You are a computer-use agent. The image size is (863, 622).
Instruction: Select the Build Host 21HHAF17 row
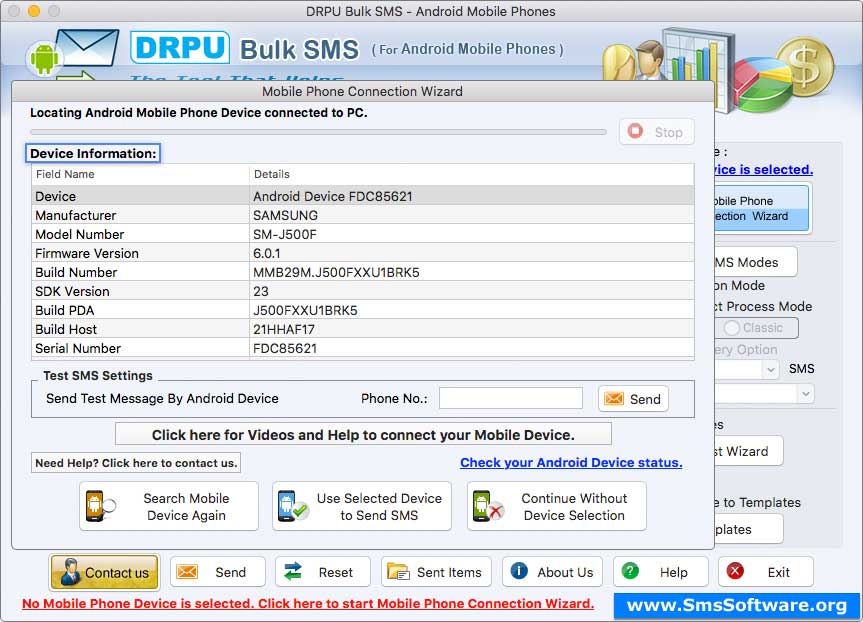coord(363,329)
